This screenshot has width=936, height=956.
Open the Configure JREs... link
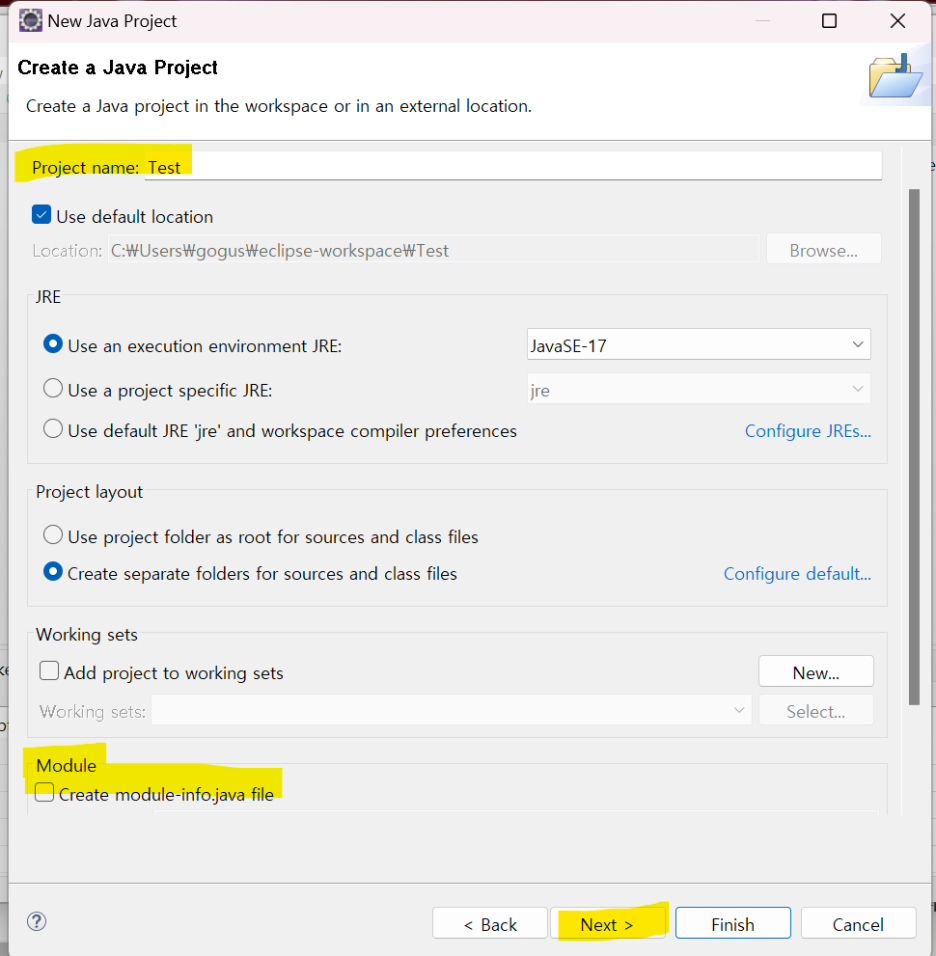808,430
